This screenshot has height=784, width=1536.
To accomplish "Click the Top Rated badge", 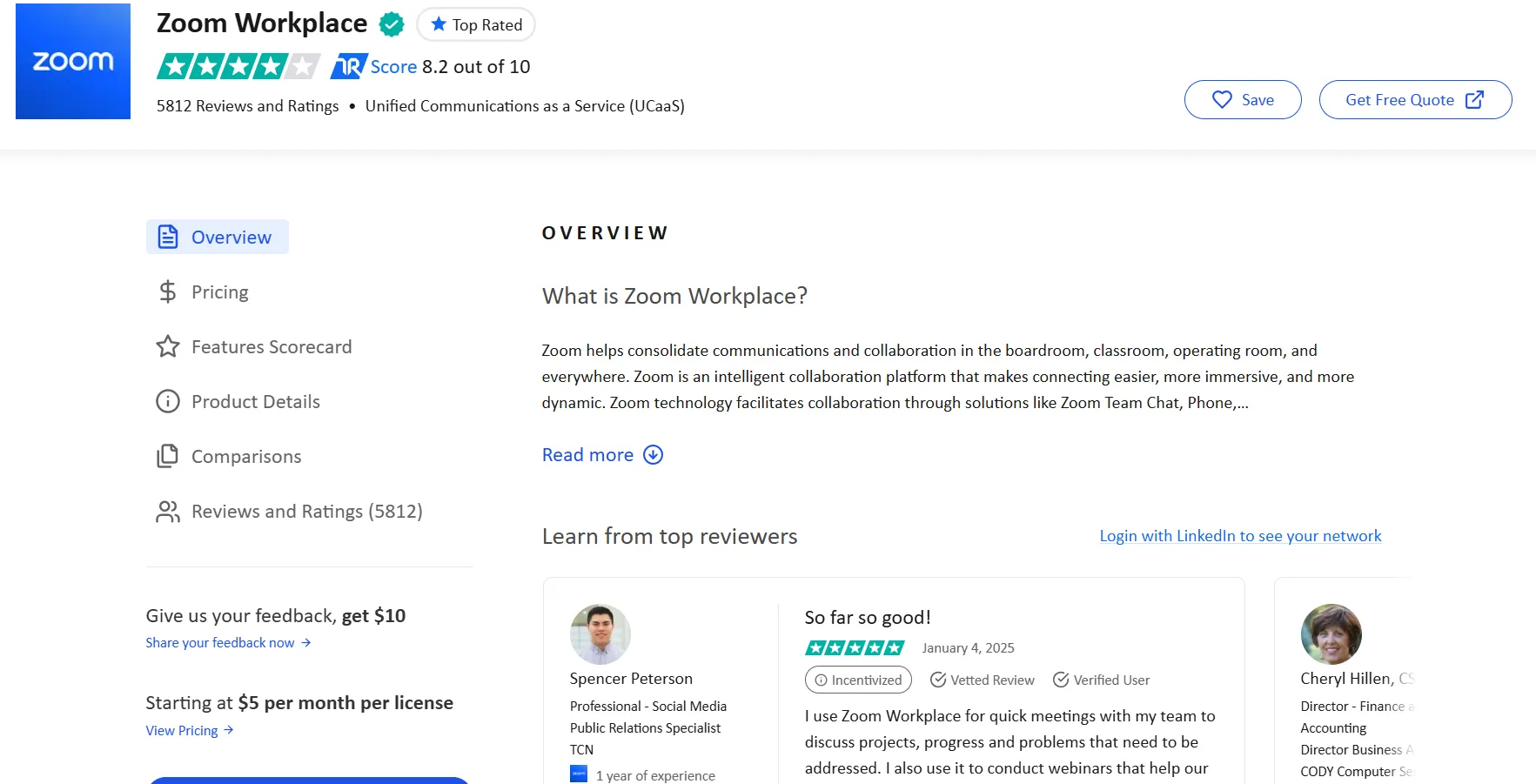I will pos(476,24).
